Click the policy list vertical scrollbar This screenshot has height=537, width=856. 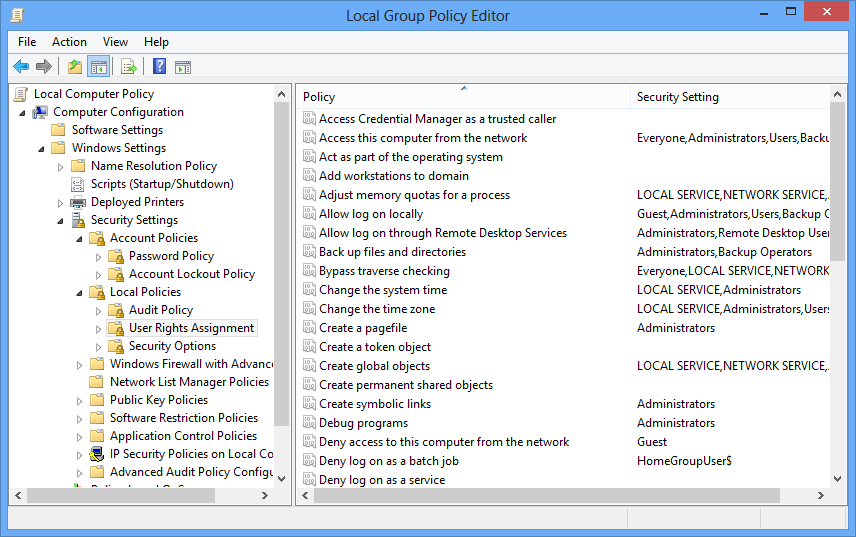pyautogui.click(x=837, y=300)
